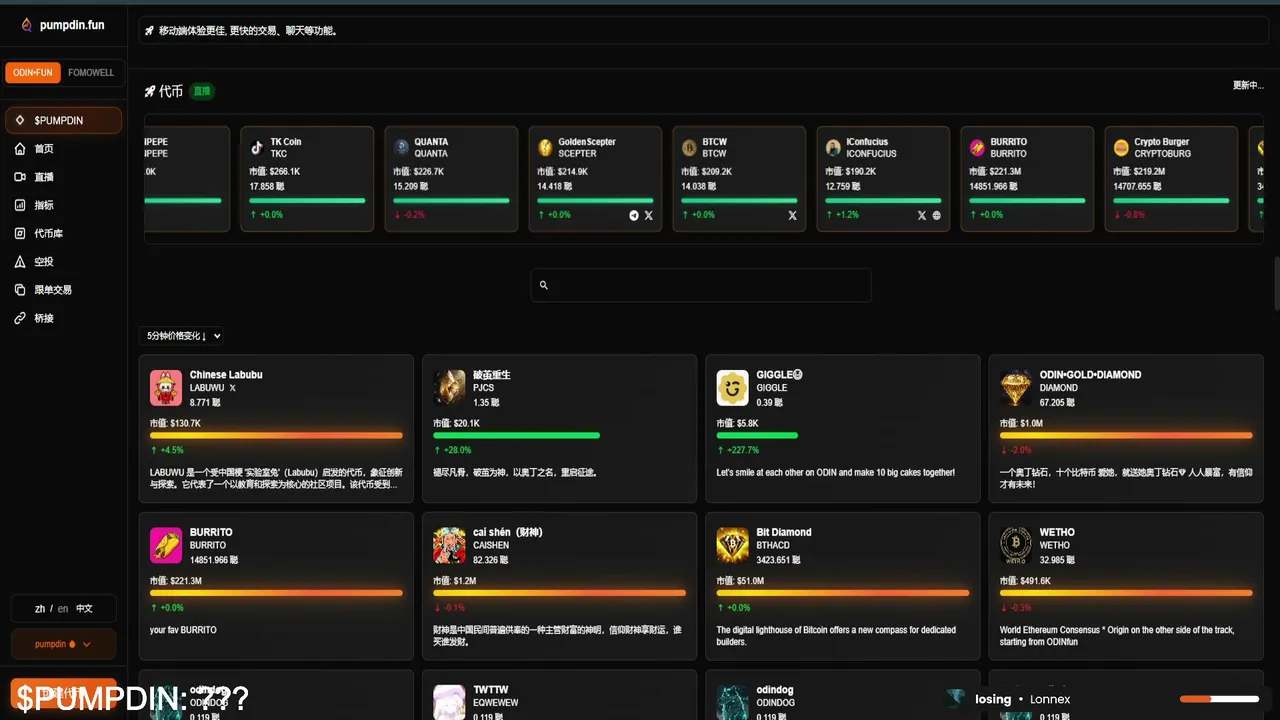Click into the token search field
1280x720 pixels.
tap(701, 285)
